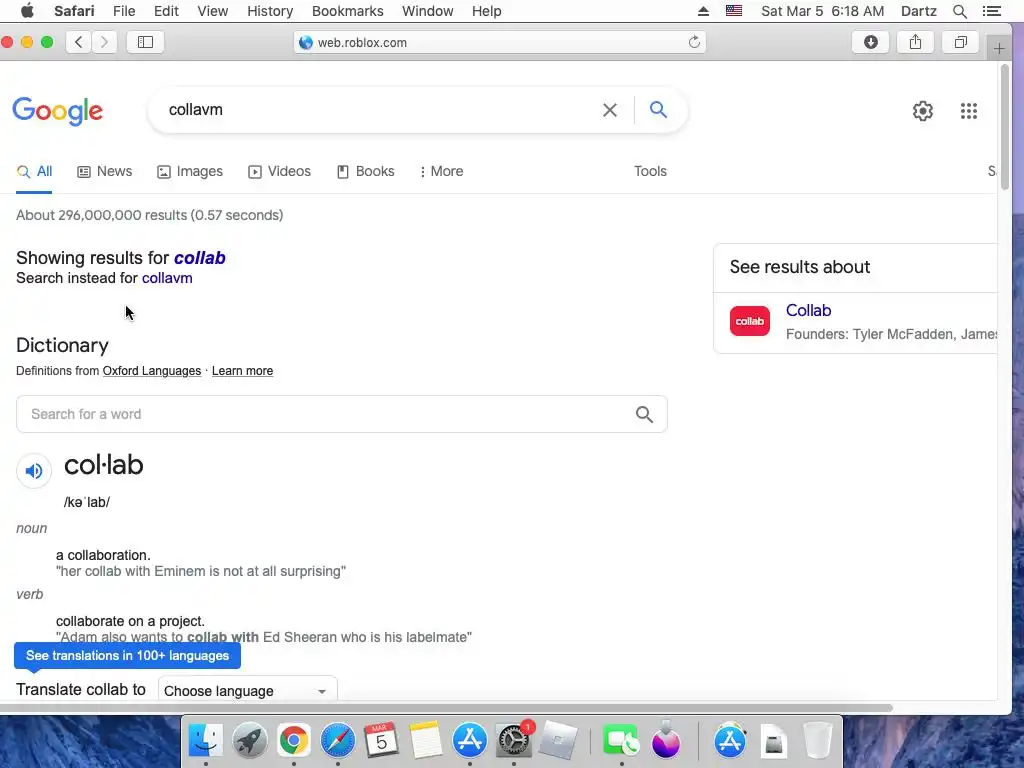Click the web.roblox.com address bar
This screenshot has width=1024, height=768.
pos(500,42)
